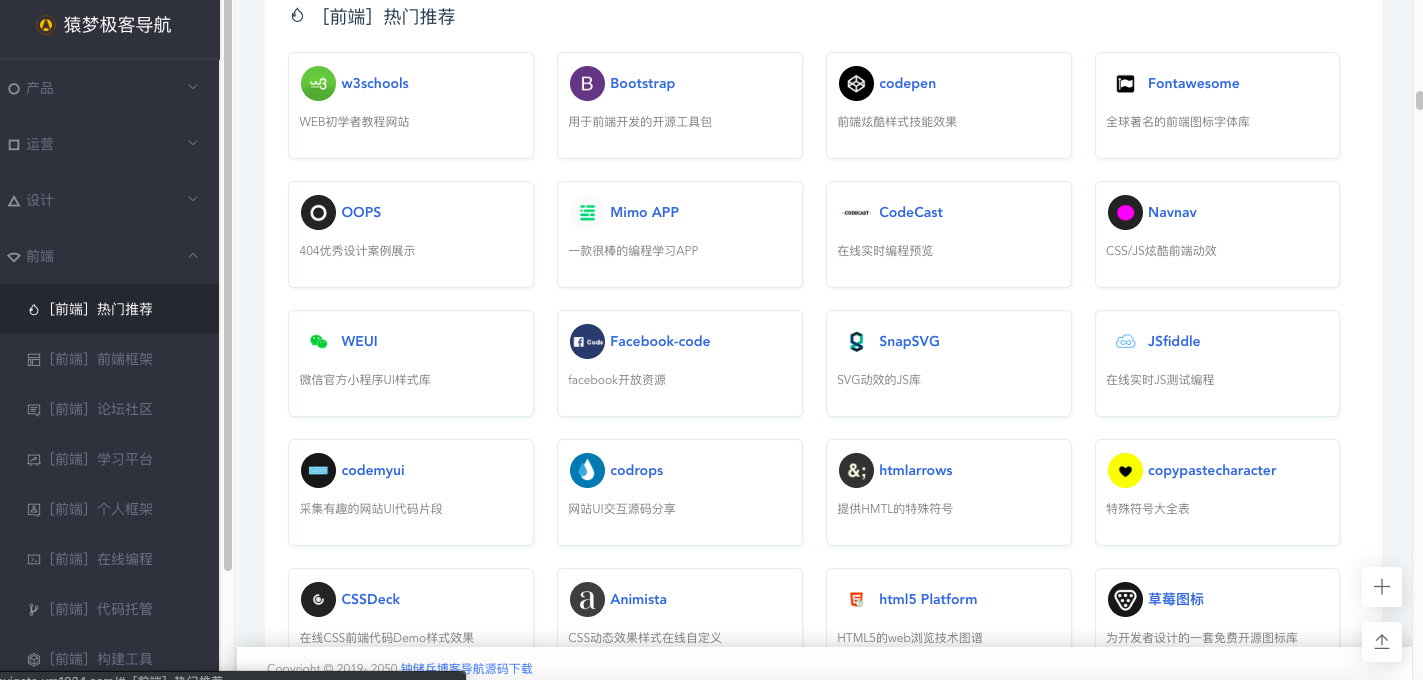
Task: Click the description CSS/JS炫酷前端动效
Action: click(1161, 251)
